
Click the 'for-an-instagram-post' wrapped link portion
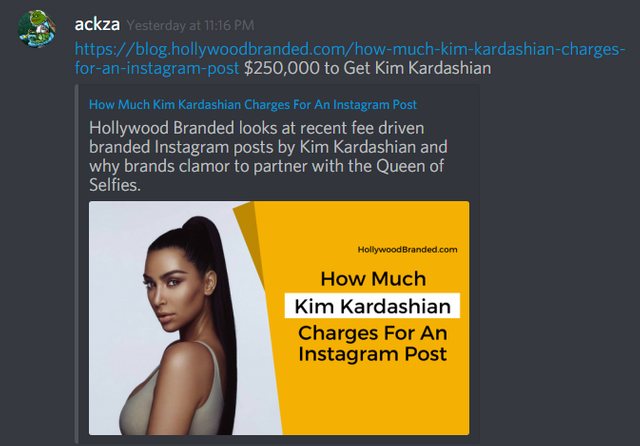coord(157,68)
